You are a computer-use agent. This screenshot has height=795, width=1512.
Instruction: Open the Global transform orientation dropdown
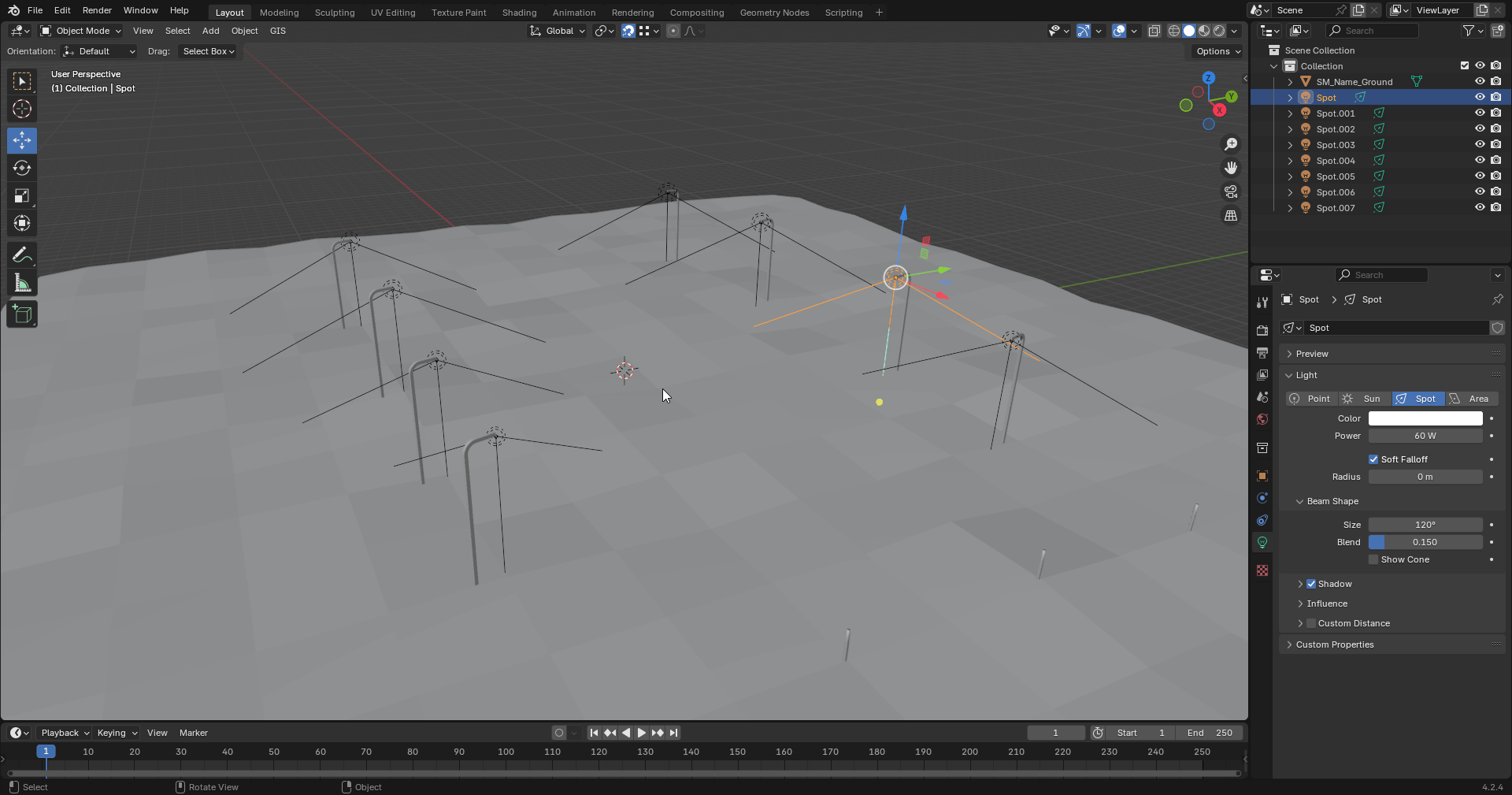click(558, 31)
